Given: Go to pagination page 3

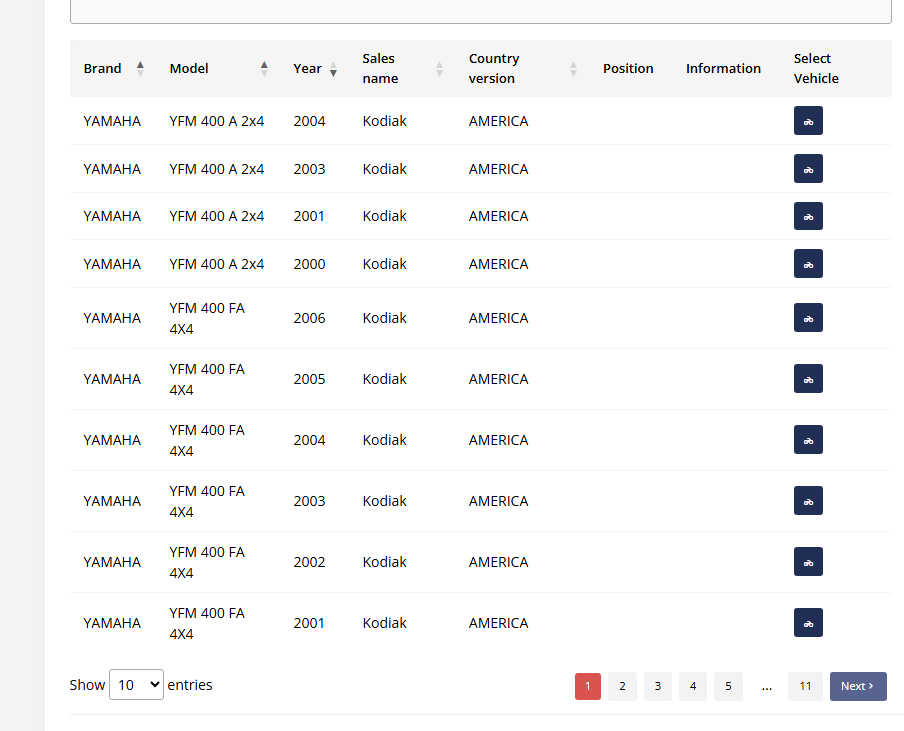Looking at the screenshot, I should tap(657, 686).
